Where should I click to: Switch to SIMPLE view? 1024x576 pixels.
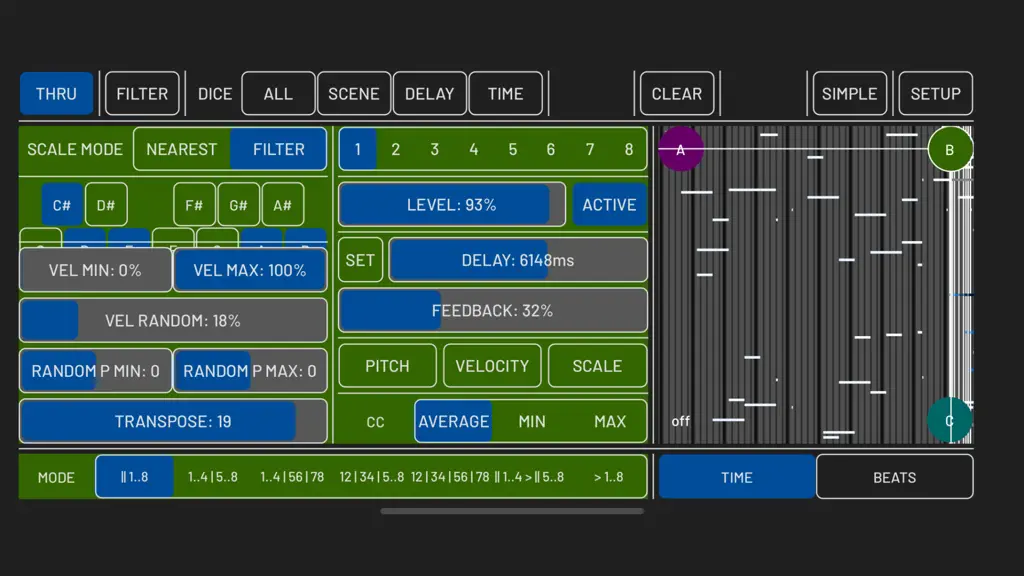pos(849,93)
